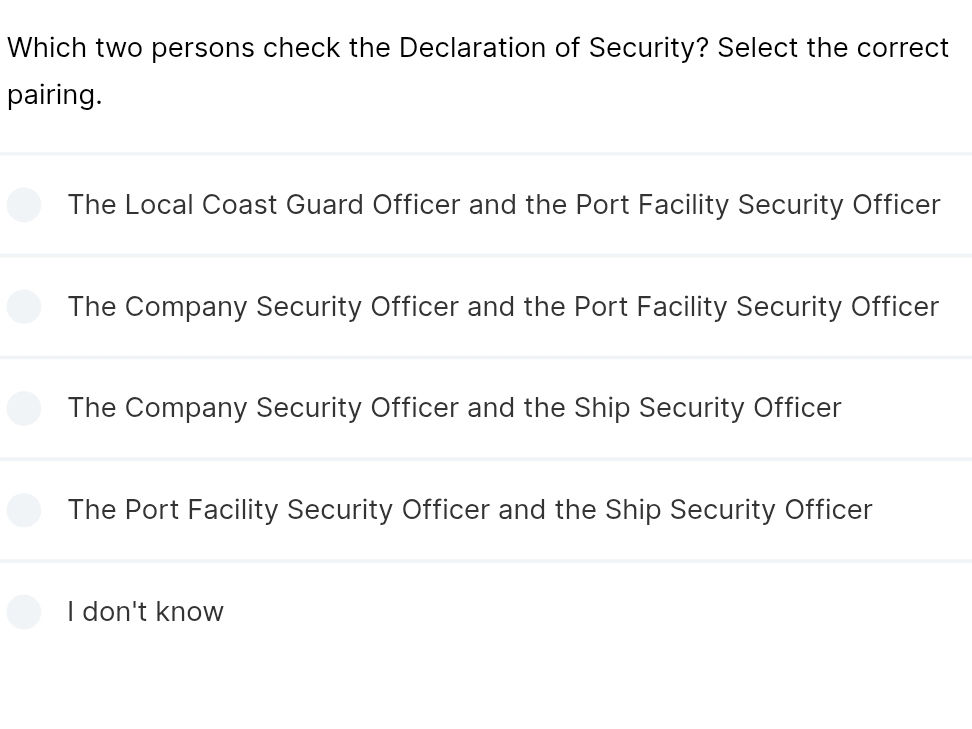Click the quiz question text
The height and width of the screenshot is (729, 972).
[477, 70]
